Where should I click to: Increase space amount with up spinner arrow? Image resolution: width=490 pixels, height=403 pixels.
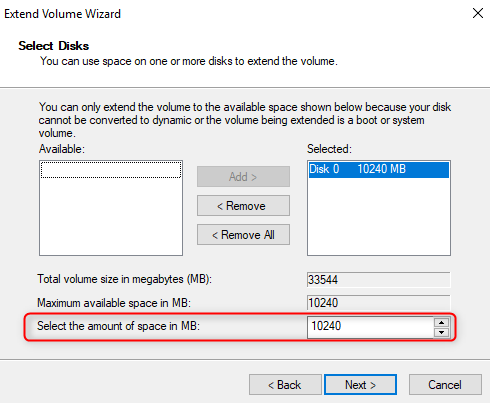tap(442, 322)
